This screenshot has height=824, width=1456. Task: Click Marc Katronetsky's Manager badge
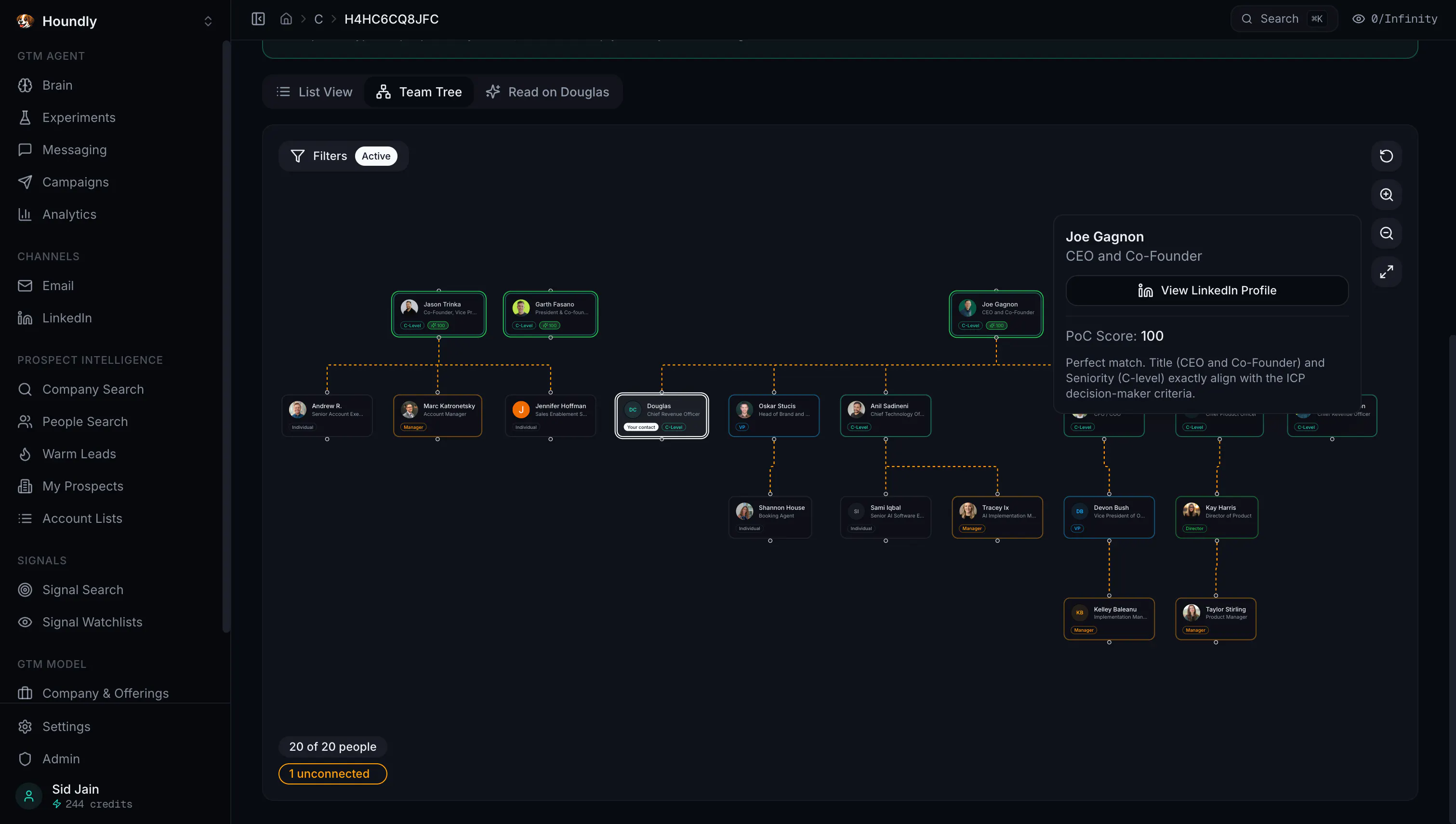point(413,427)
